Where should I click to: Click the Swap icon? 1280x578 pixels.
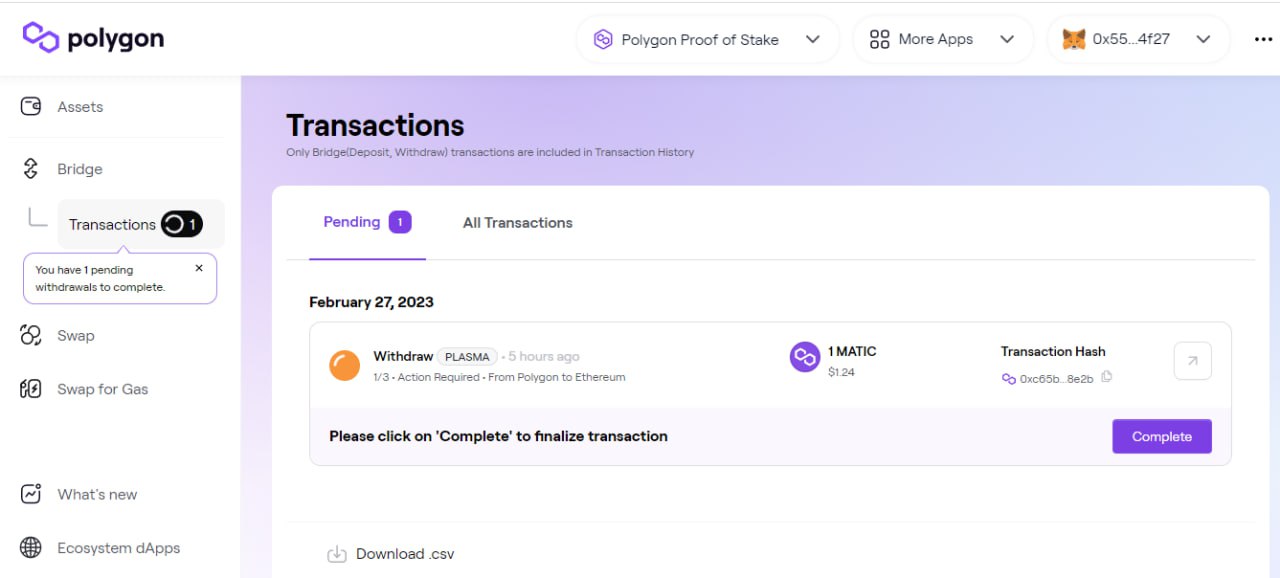click(31, 336)
